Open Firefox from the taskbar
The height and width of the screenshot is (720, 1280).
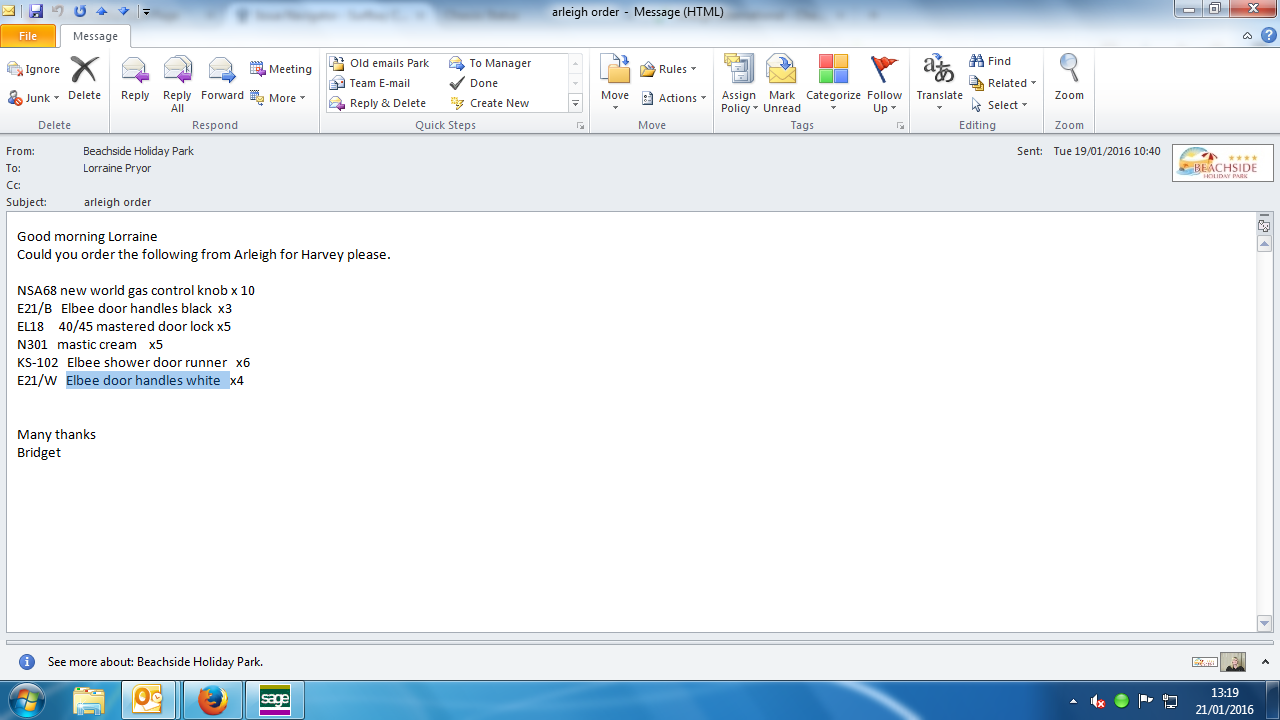tap(212, 700)
